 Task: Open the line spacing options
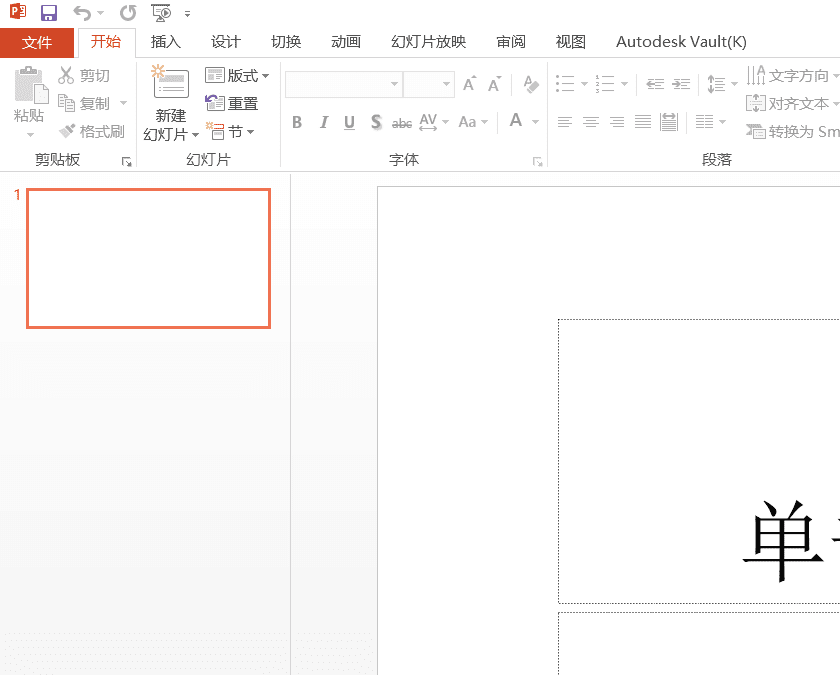coord(722,84)
